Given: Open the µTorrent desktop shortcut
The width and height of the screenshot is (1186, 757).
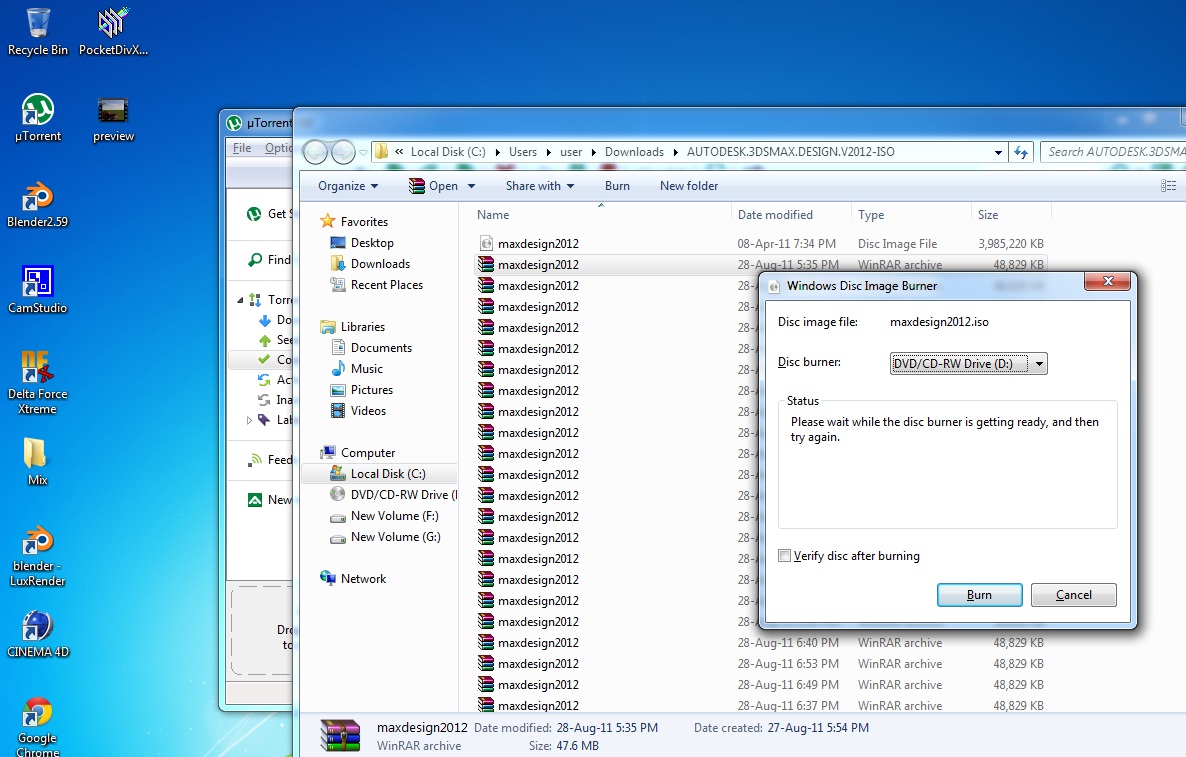Looking at the screenshot, I should [x=38, y=118].
